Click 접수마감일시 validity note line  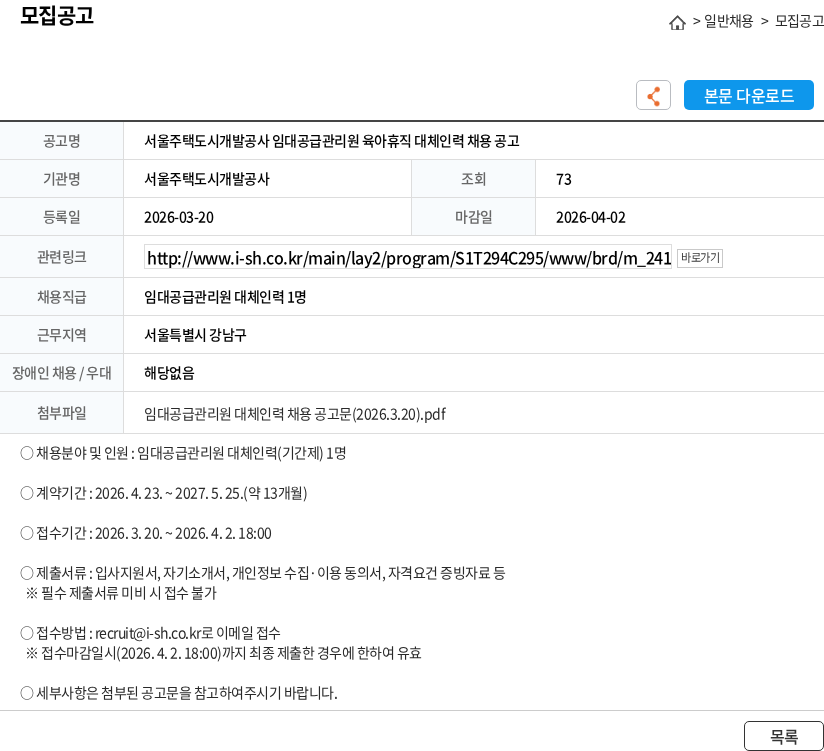coord(223,653)
